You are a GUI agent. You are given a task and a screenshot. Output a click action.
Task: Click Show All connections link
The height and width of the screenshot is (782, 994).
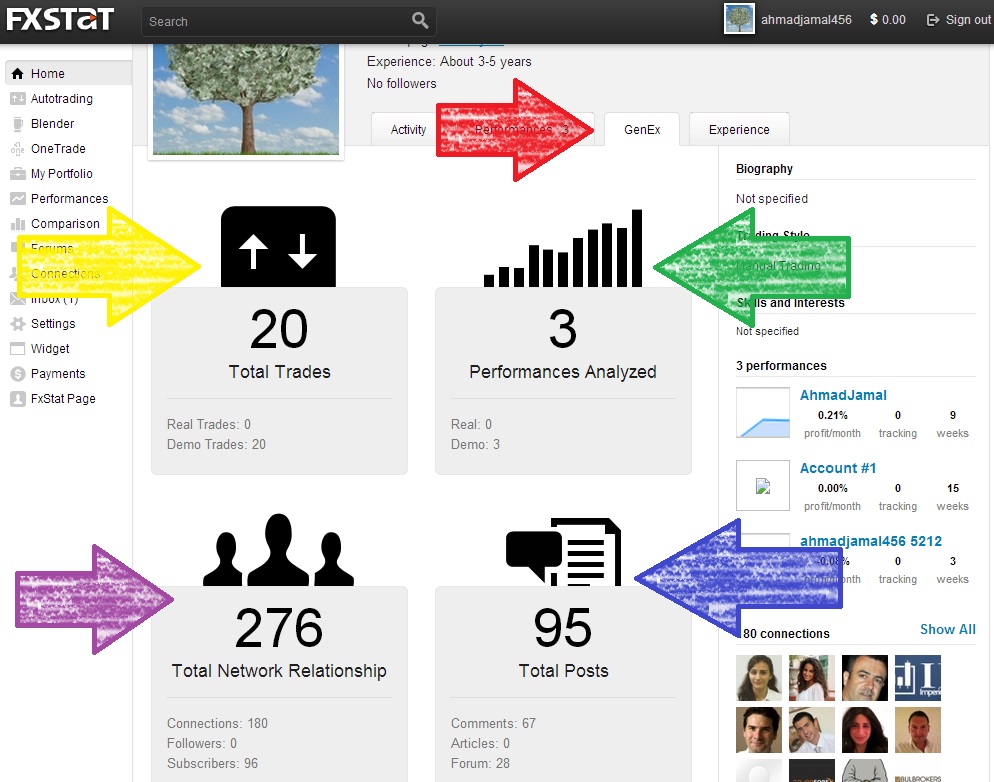[947, 629]
